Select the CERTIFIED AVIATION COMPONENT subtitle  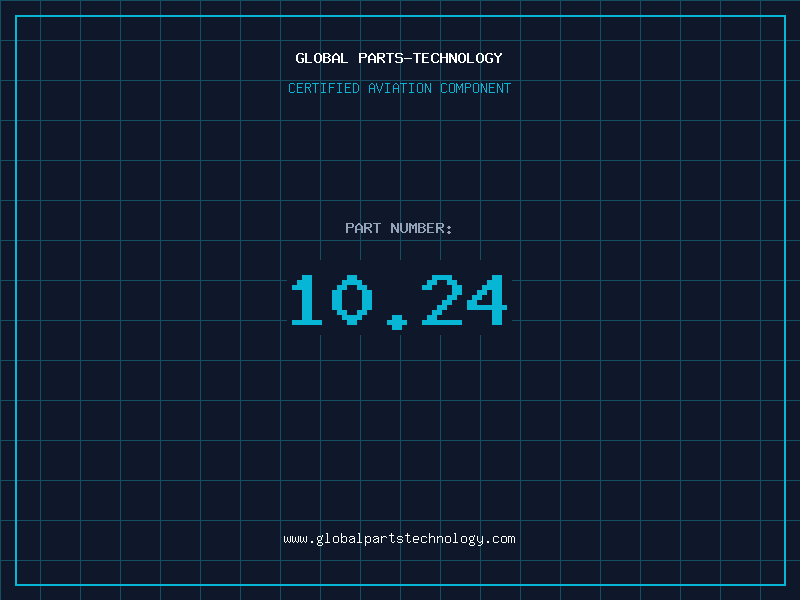399,88
